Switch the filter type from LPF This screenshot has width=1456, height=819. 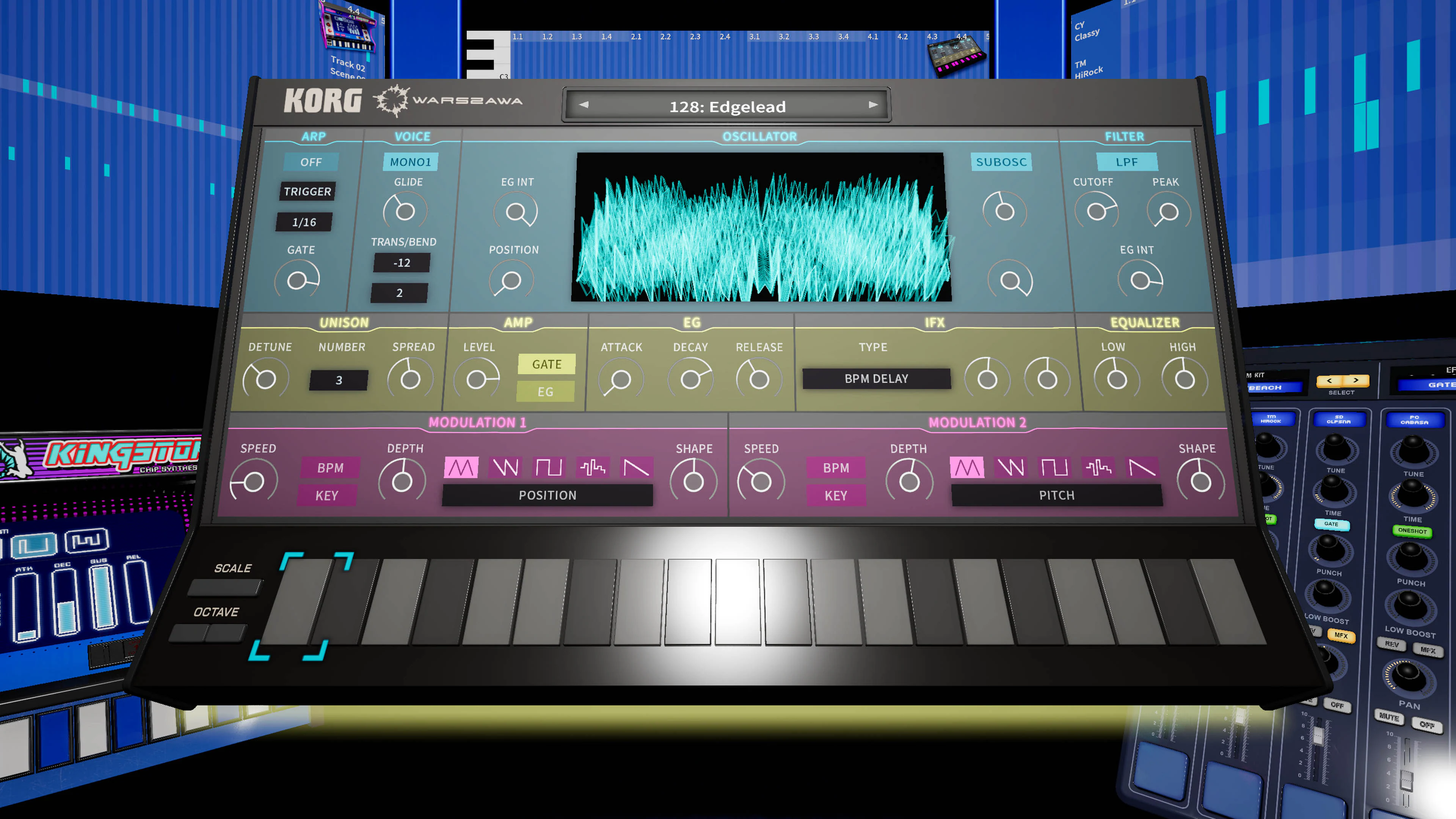click(x=1128, y=162)
